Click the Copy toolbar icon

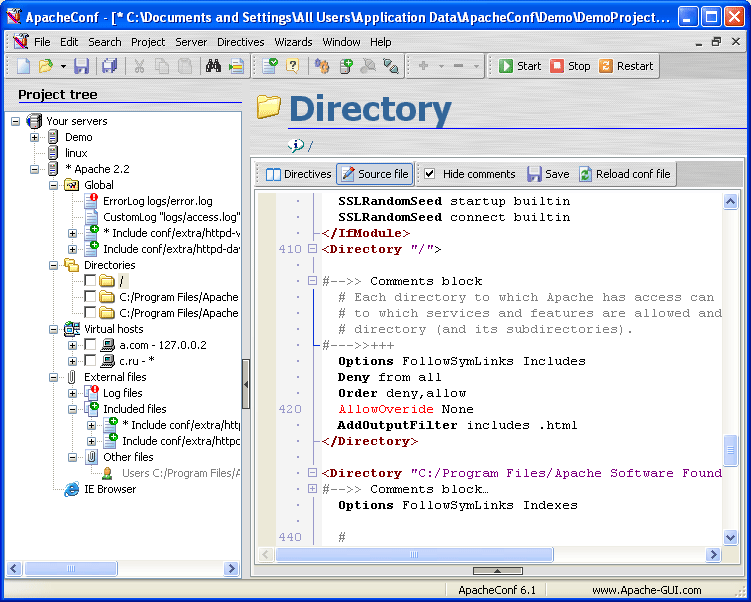click(162, 66)
